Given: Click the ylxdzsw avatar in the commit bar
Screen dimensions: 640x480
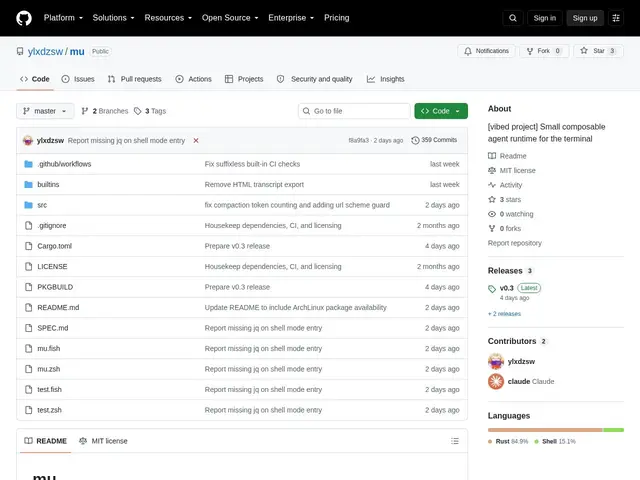Looking at the screenshot, I should click(x=28, y=140).
